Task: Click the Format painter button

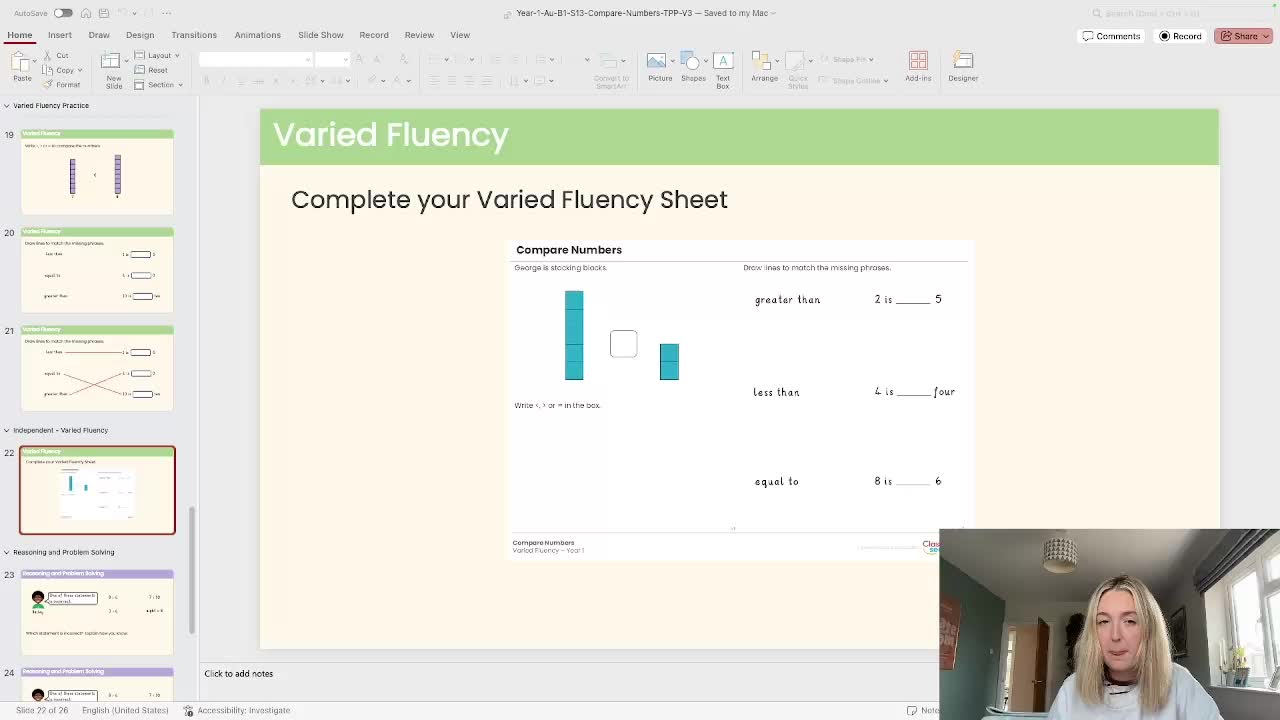Action: [63, 85]
